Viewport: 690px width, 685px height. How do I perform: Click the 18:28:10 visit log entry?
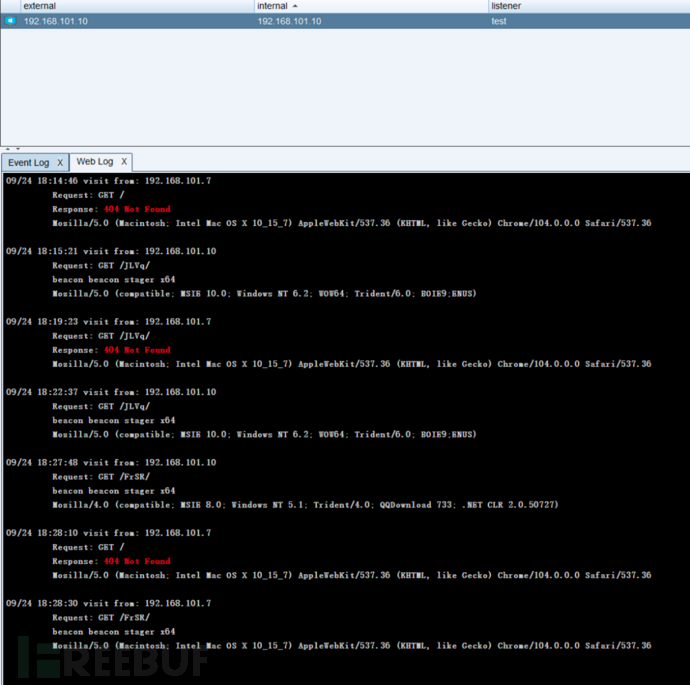click(108, 533)
